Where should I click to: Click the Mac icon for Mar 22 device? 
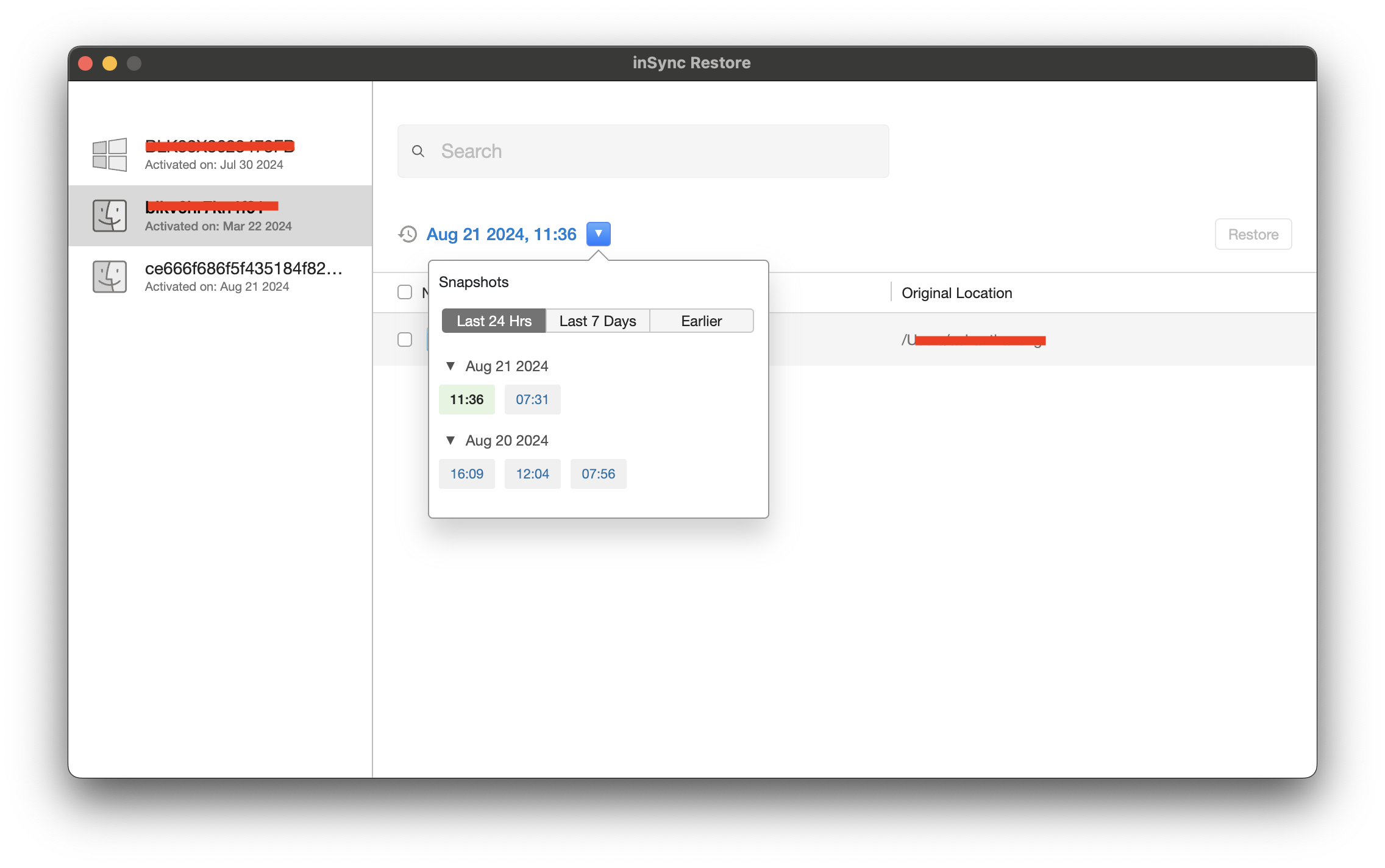pyautogui.click(x=110, y=216)
